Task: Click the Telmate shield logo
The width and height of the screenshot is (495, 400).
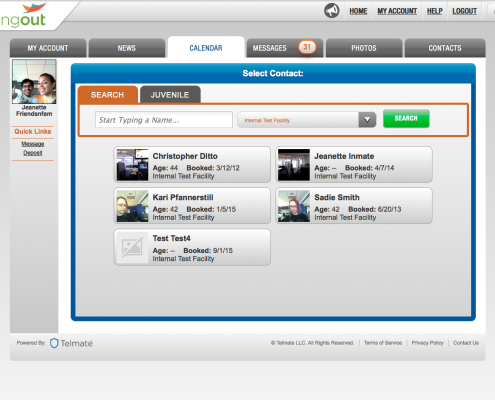Action: (54, 343)
